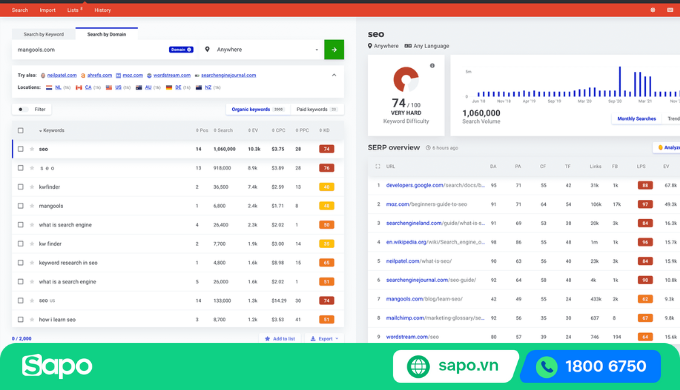Select the Organic keywords tab
Image resolution: width=680 pixels, height=390 pixels.
258,109
